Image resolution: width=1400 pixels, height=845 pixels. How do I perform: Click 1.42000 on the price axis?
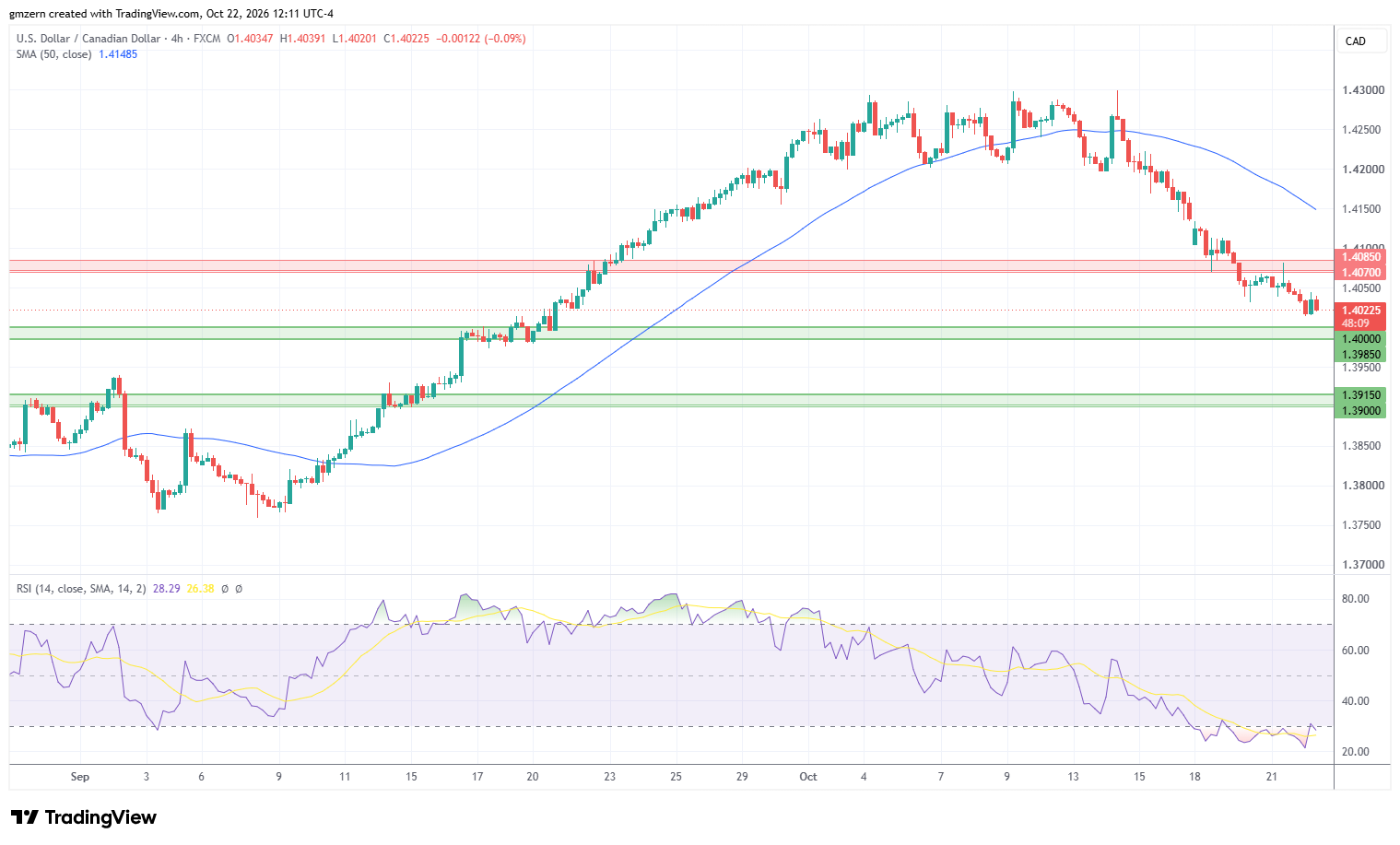click(x=1361, y=170)
